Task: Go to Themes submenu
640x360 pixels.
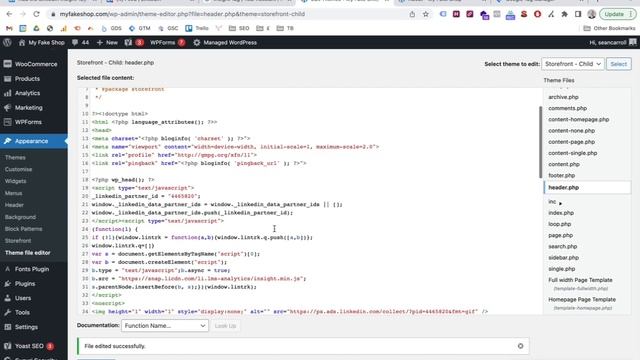Action: [15, 158]
